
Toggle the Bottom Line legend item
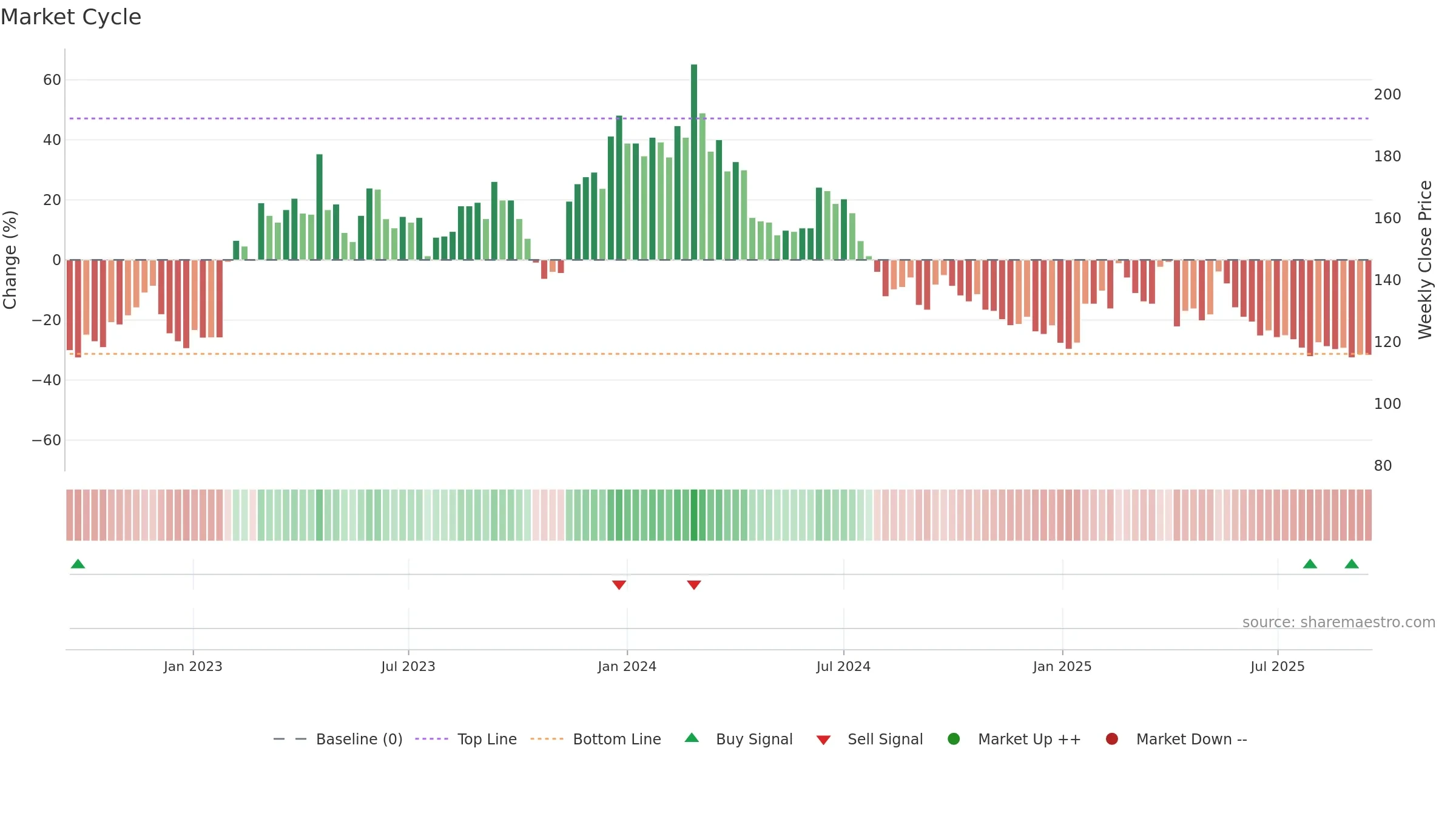[x=596, y=739]
